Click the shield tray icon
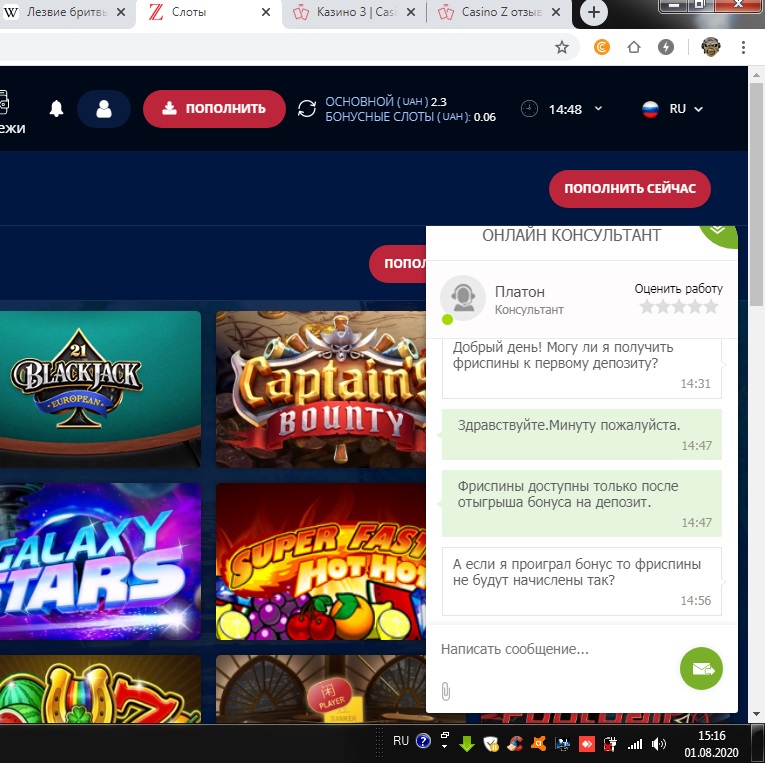The width and height of the screenshot is (765, 763). click(490, 743)
